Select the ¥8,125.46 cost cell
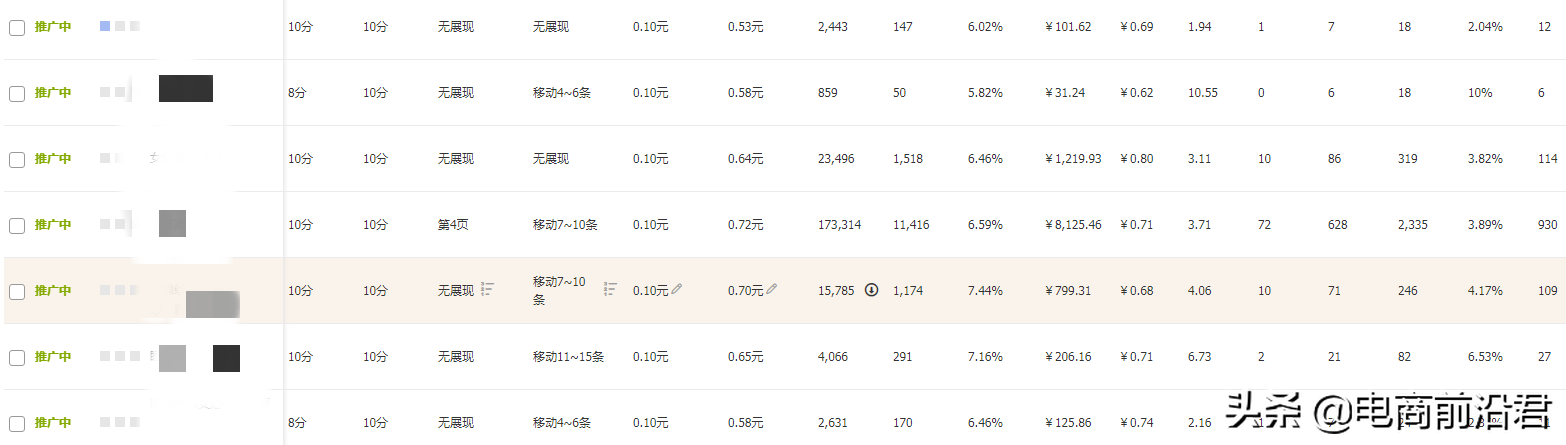This screenshot has width=1566, height=445. 1072,225
